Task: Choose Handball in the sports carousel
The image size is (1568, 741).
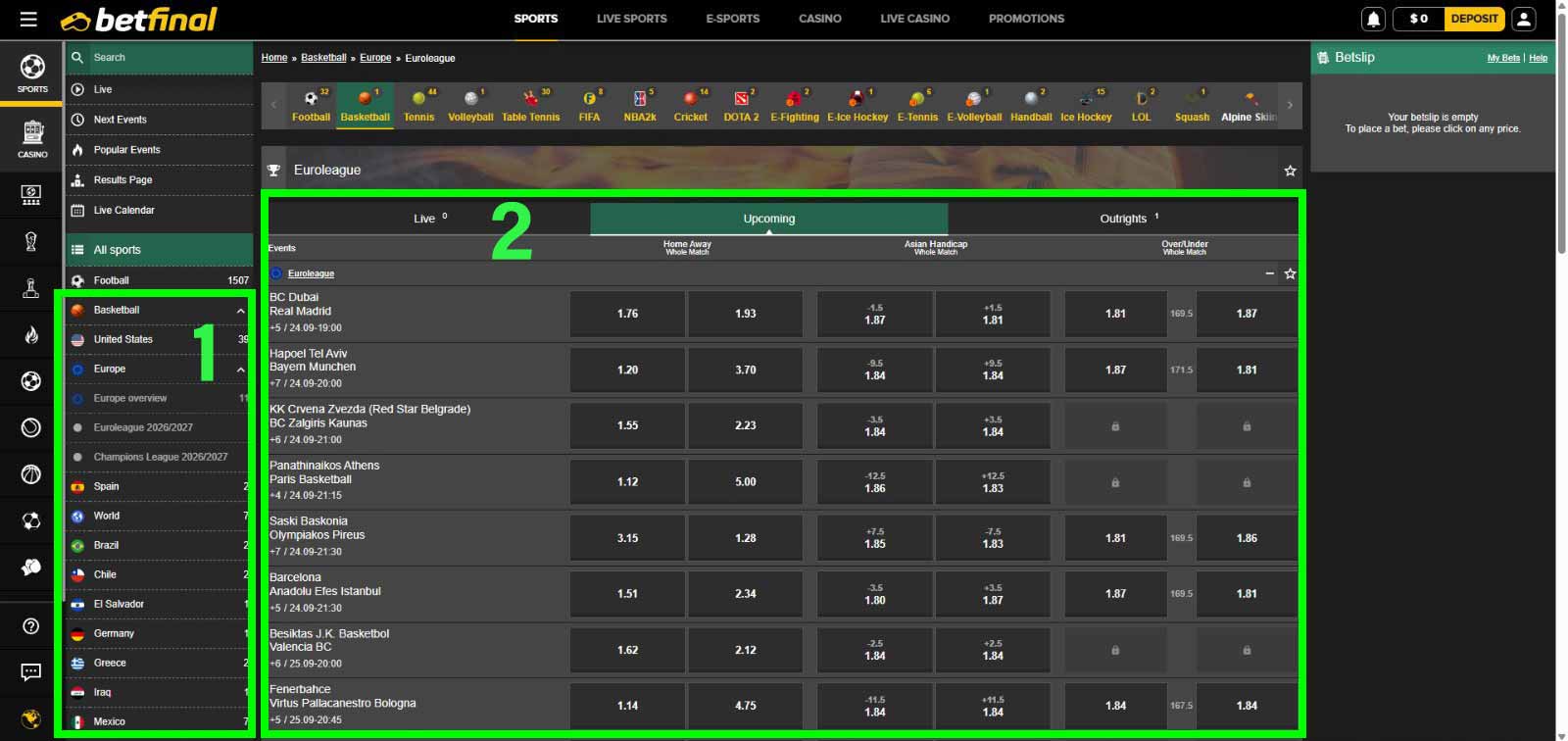Action: tap(1031, 106)
